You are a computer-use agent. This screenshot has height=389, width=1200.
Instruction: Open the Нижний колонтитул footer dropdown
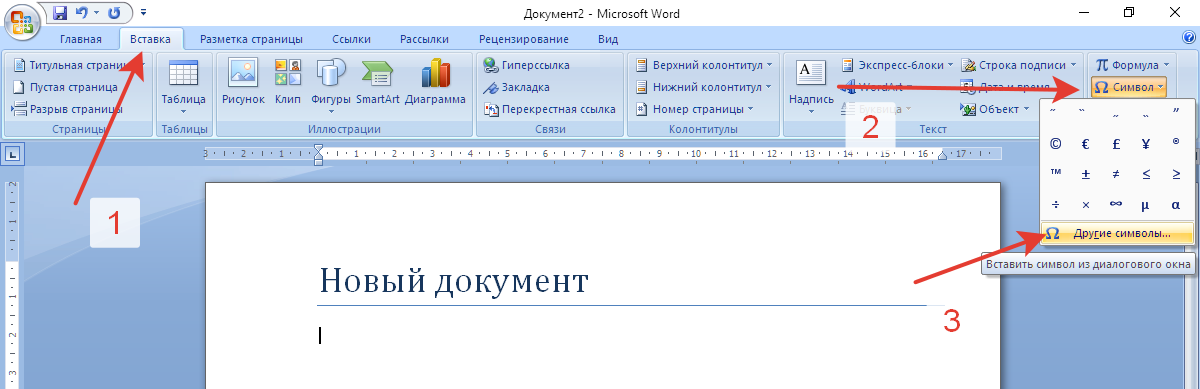point(703,87)
